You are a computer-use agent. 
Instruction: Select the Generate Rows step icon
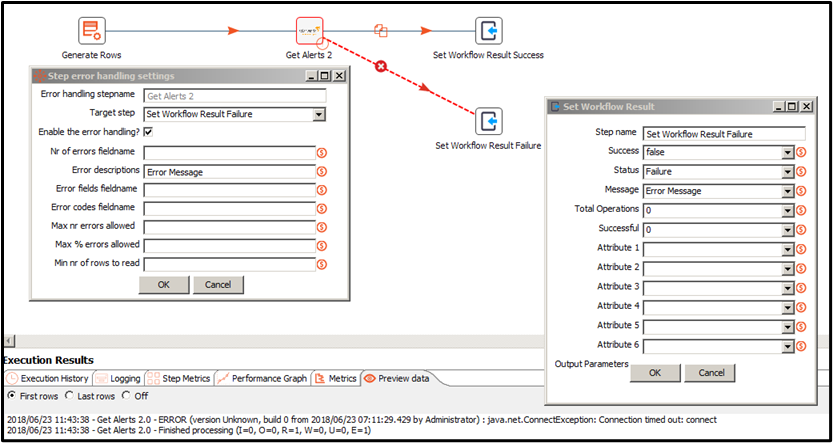pyautogui.click(x=92, y=31)
